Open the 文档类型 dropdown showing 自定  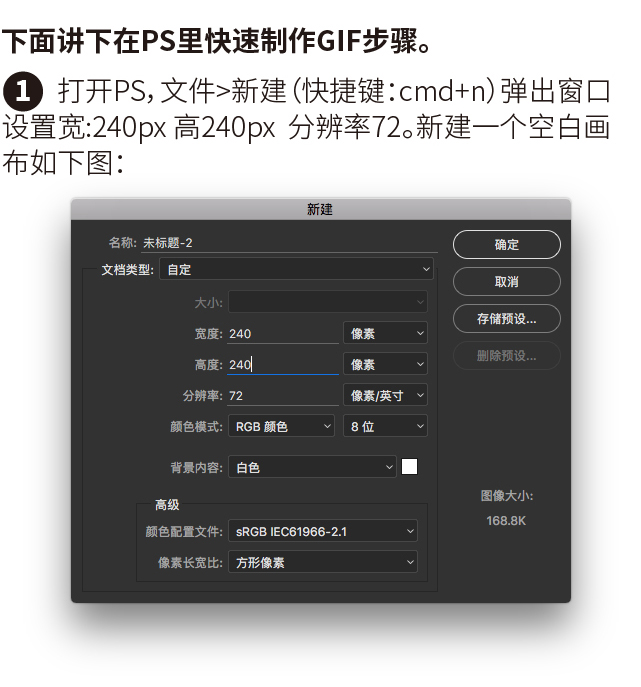pos(296,269)
